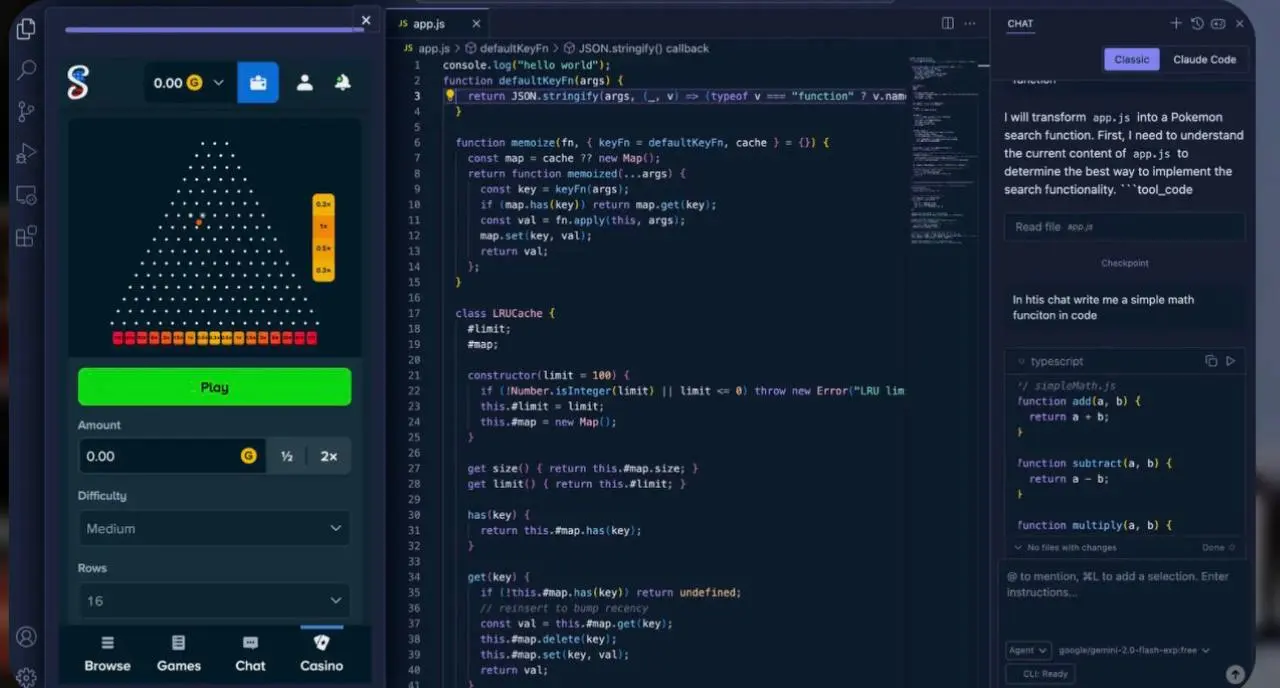Click the game controller icon in chat header
This screenshot has height=688, width=1280.
pyautogui.click(x=1218, y=23)
